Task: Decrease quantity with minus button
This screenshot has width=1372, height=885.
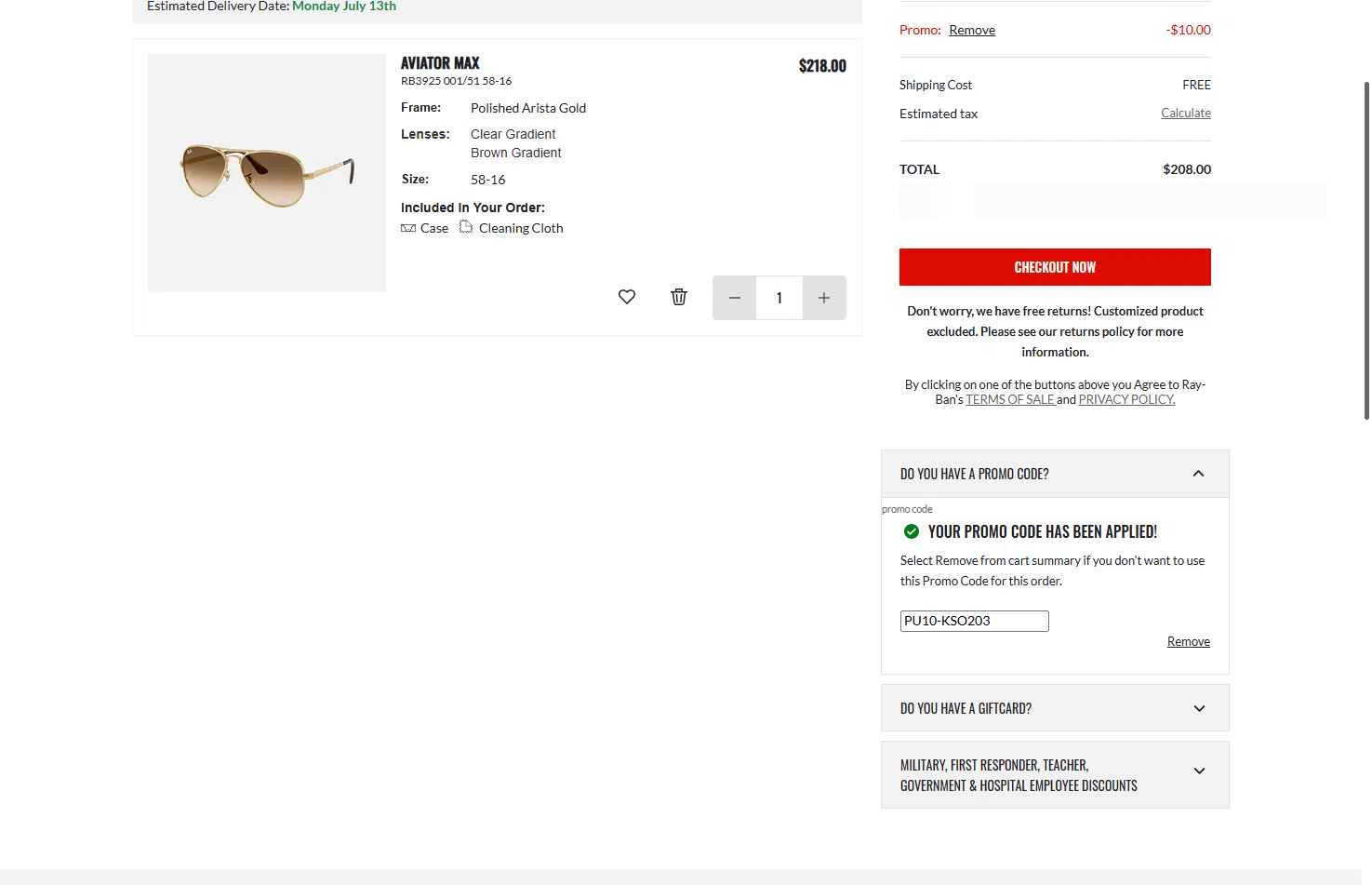Action: [735, 298]
